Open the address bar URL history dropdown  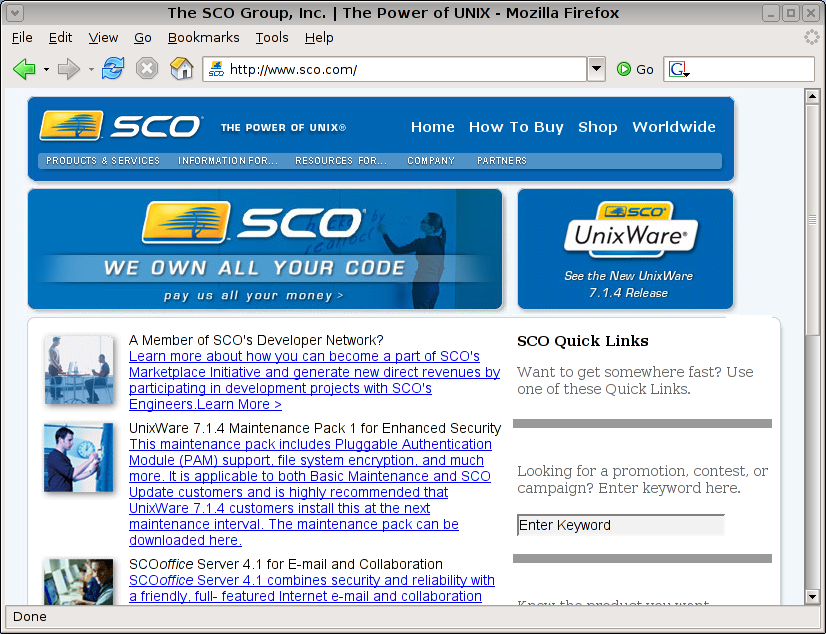click(x=596, y=69)
